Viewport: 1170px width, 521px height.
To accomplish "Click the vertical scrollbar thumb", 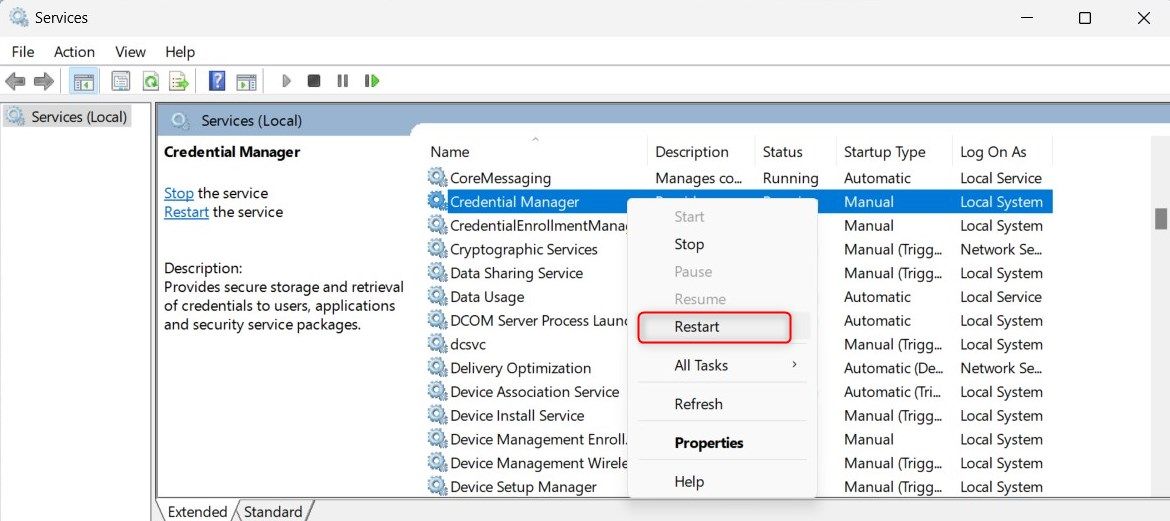I will pyautogui.click(x=1160, y=218).
